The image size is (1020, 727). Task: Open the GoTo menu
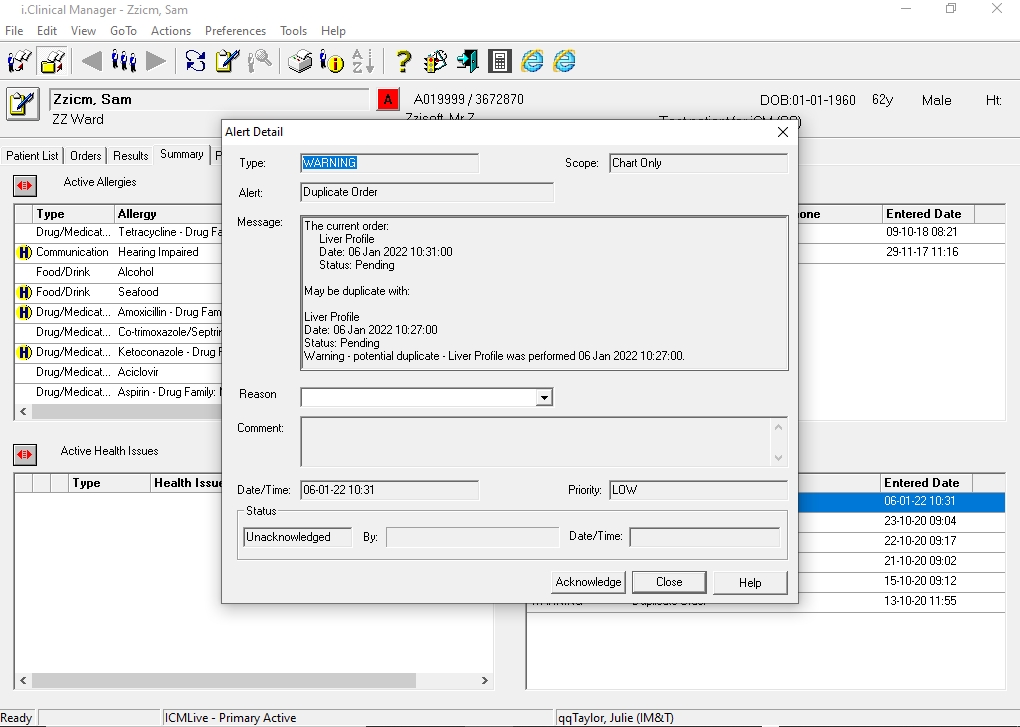point(124,31)
